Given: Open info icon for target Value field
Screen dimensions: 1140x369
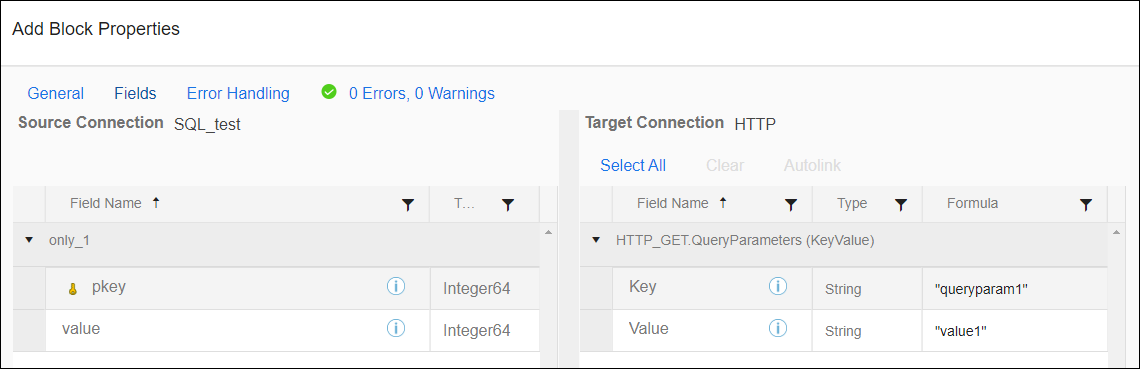Looking at the screenshot, I should point(778,329).
